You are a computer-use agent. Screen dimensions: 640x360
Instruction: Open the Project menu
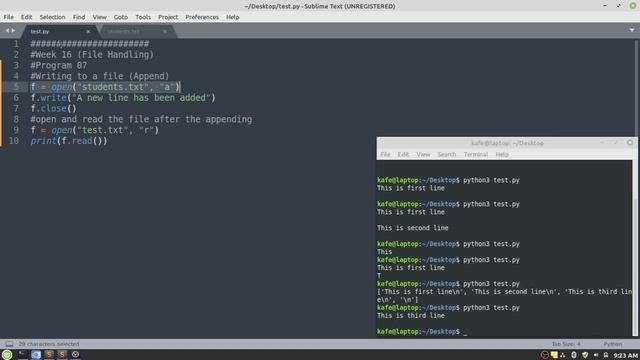pyautogui.click(x=168, y=17)
